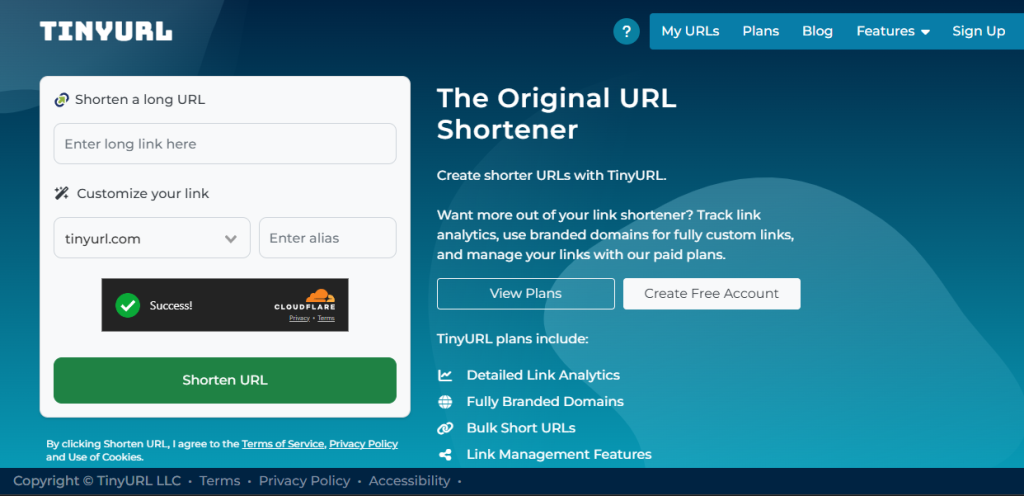
Task: Click the Create Free Account button
Action: (x=712, y=294)
